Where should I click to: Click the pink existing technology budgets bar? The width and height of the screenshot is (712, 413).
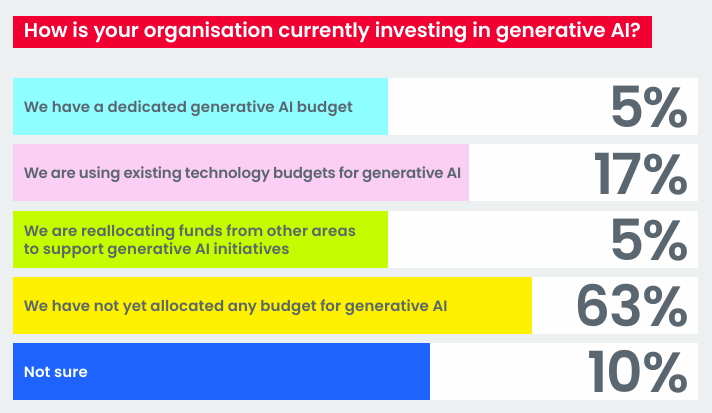coord(241,172)
